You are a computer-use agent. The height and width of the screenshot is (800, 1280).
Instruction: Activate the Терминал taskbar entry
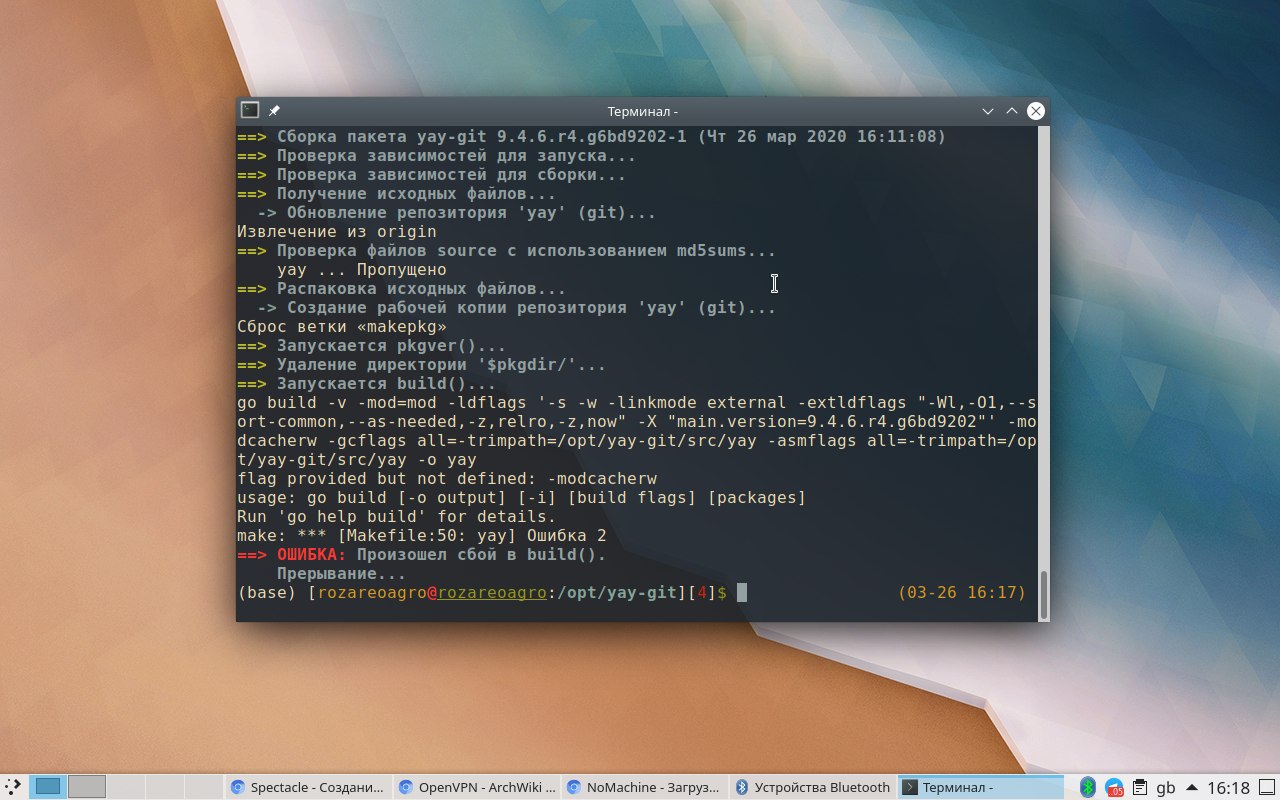980,787
